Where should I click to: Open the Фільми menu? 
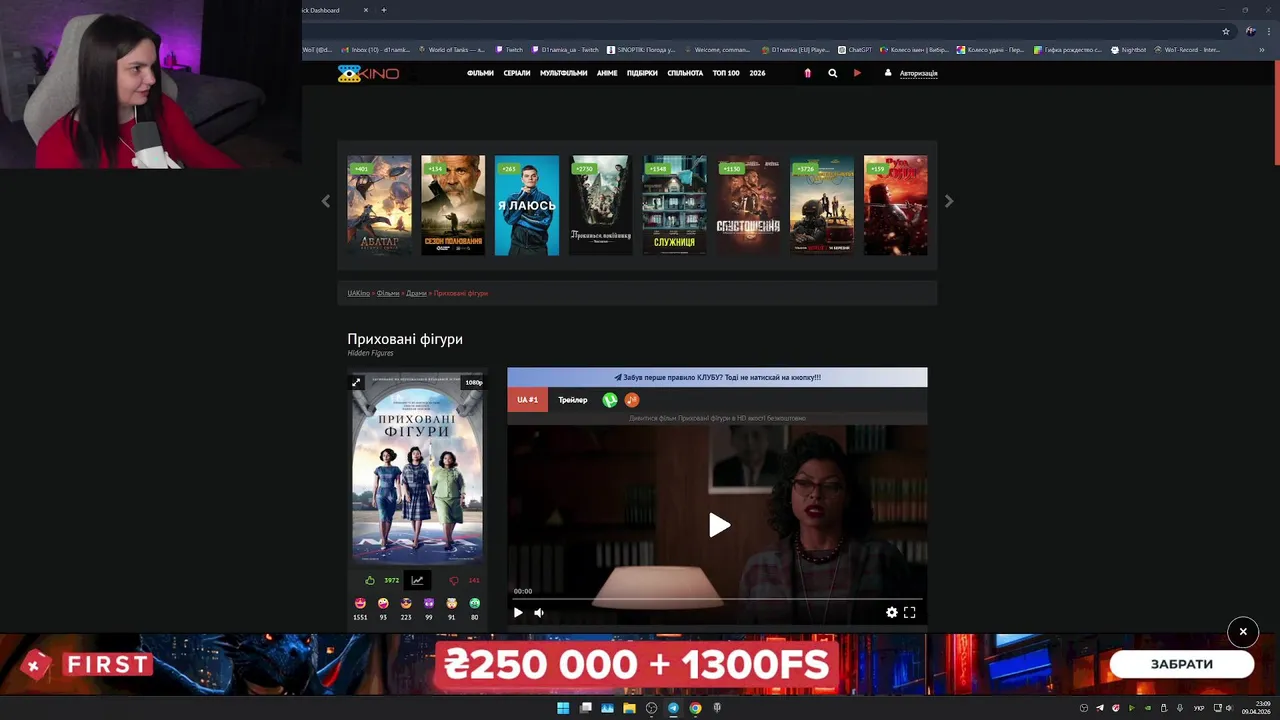click(480, 73)
